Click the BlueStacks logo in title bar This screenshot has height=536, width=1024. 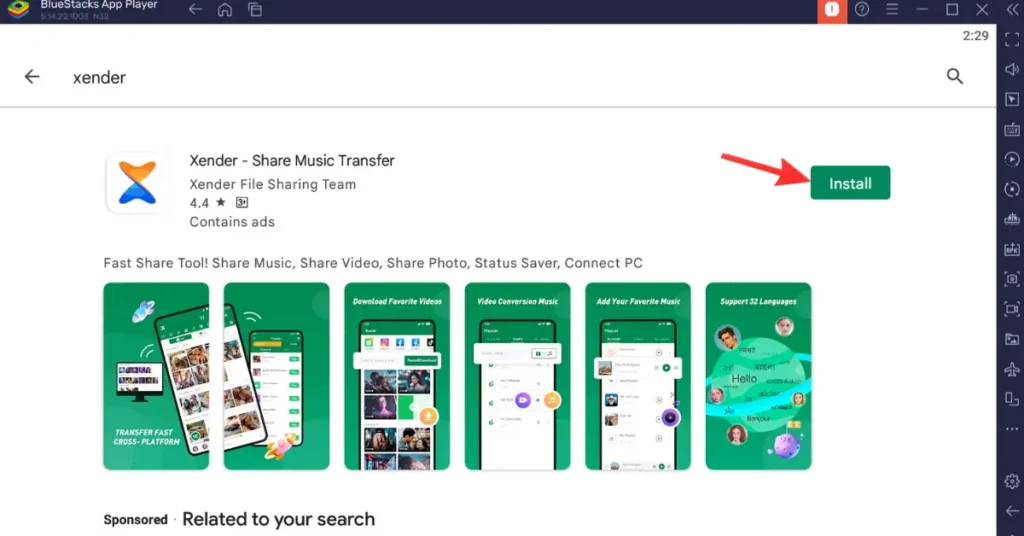pos(18,9)
